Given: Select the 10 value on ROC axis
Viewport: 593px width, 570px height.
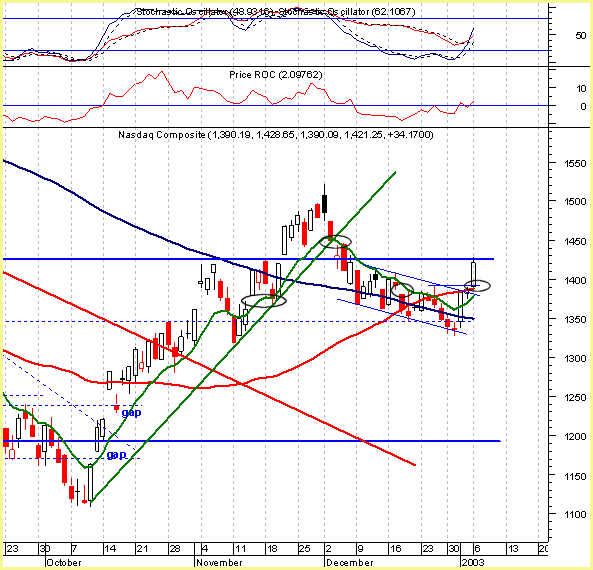Looking at the screenshot, I should 581,89.
